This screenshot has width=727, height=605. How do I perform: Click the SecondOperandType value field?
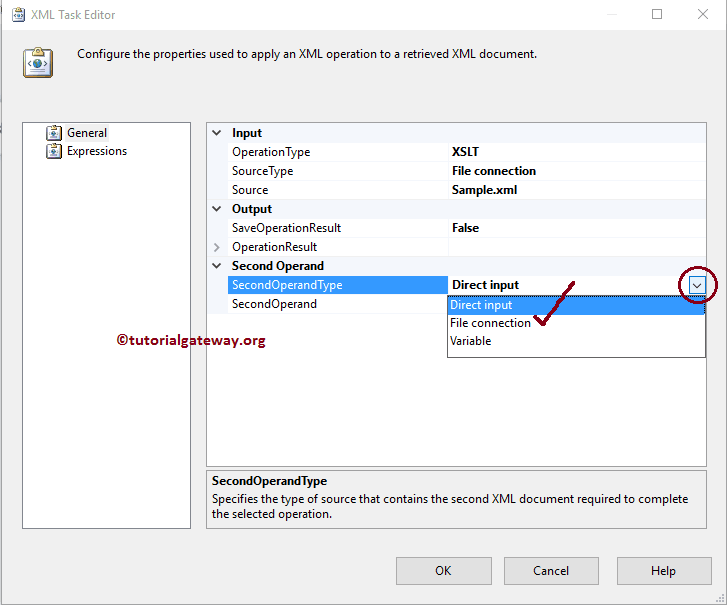tap(568, 285)
